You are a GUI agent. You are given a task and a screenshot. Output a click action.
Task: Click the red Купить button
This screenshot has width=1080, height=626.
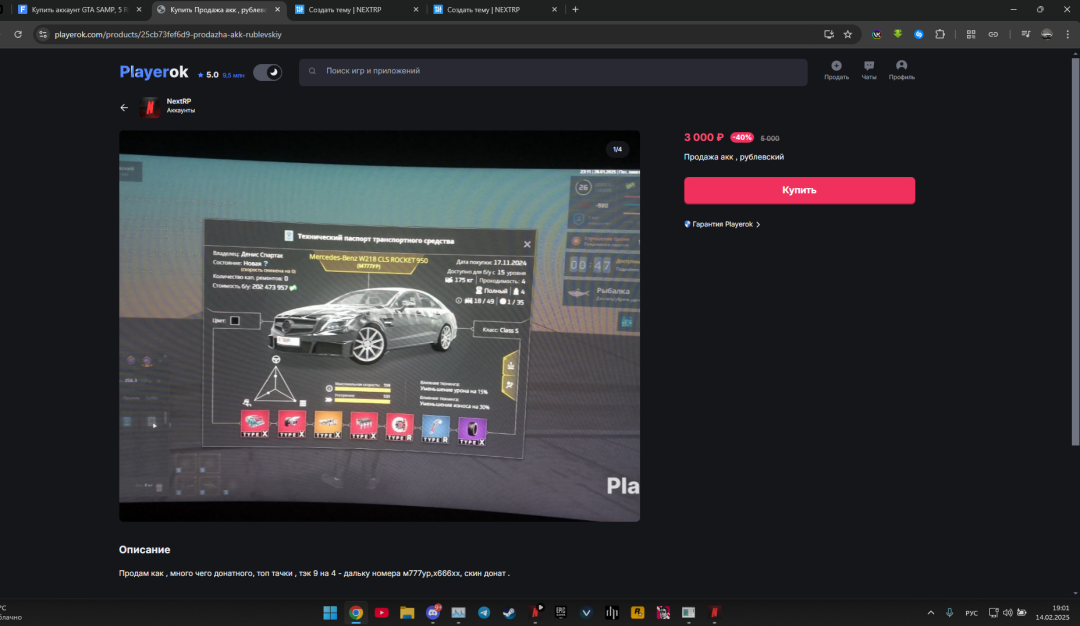(799, 190)
